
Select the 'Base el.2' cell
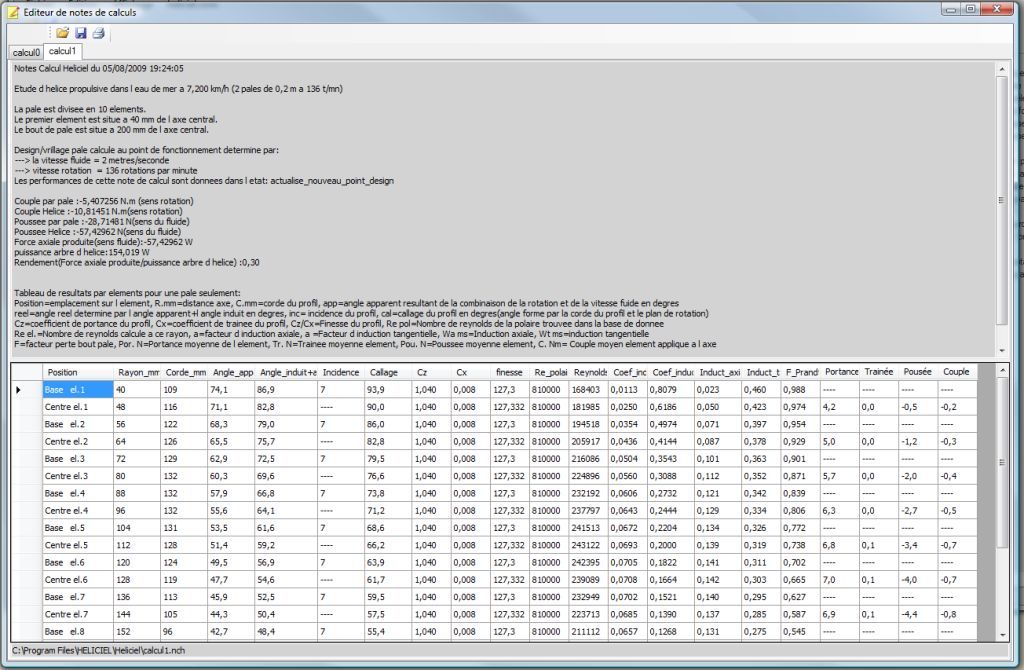(x=78, y=424)
